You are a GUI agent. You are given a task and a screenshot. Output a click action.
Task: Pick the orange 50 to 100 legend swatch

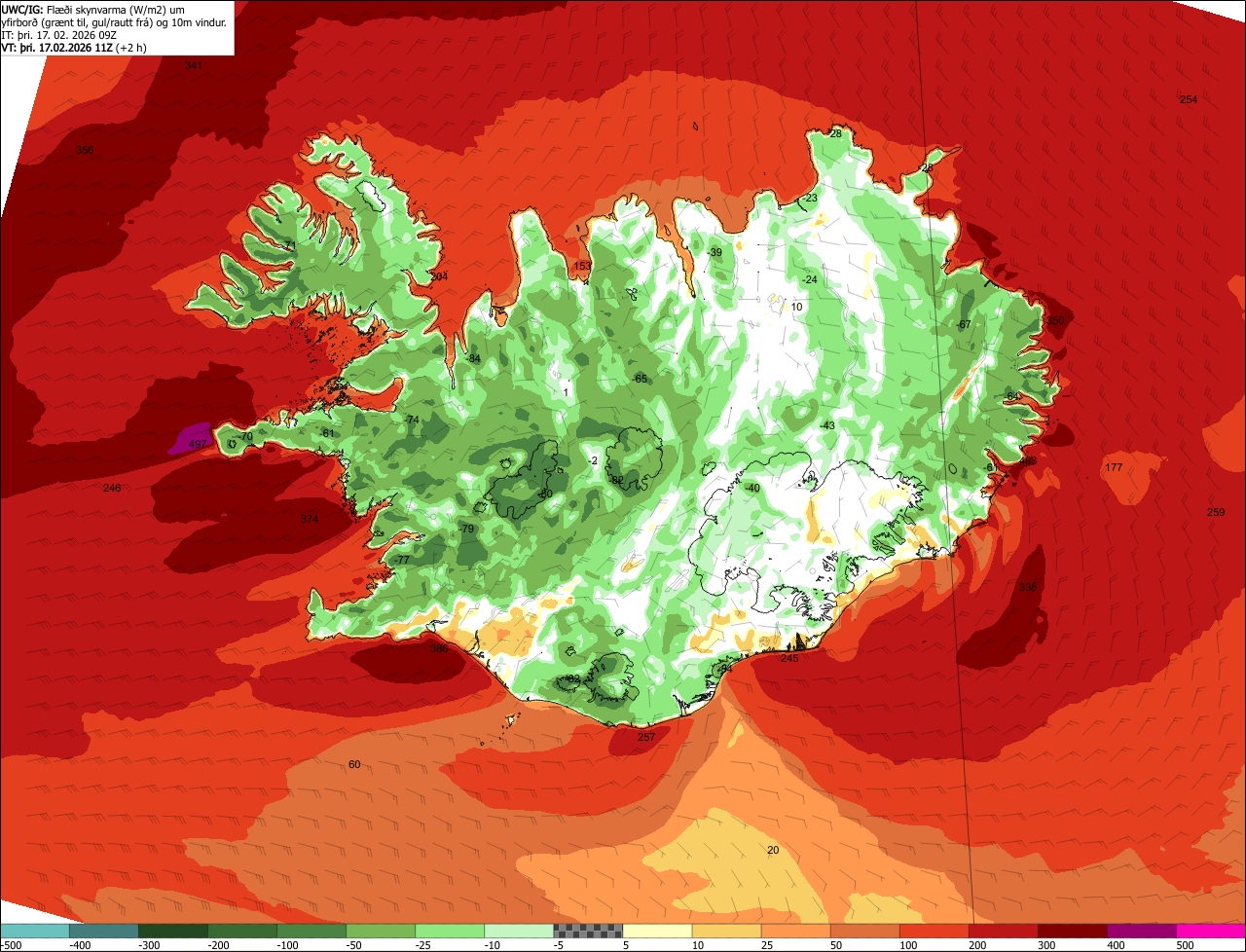pyautogui.click(x=864, y=931)
